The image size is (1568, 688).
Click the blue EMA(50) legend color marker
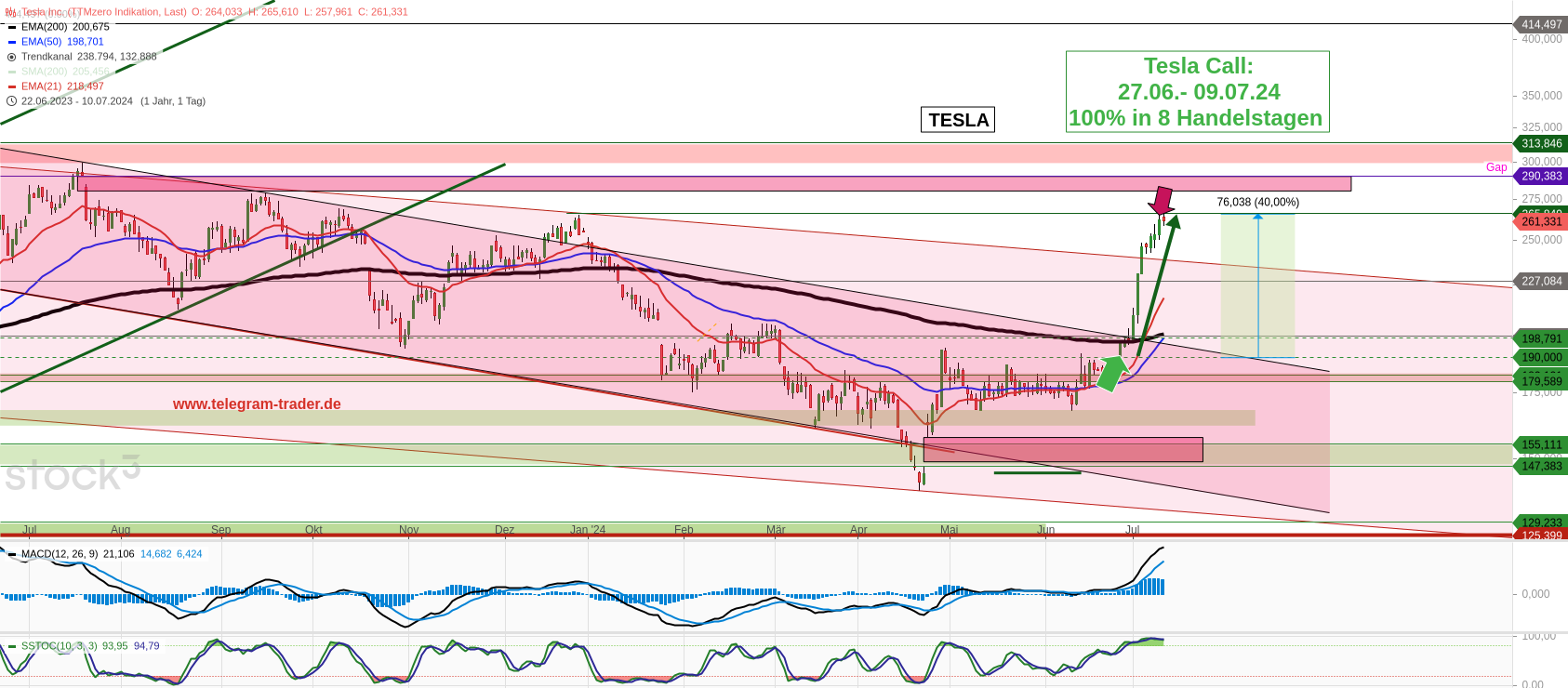12,42
